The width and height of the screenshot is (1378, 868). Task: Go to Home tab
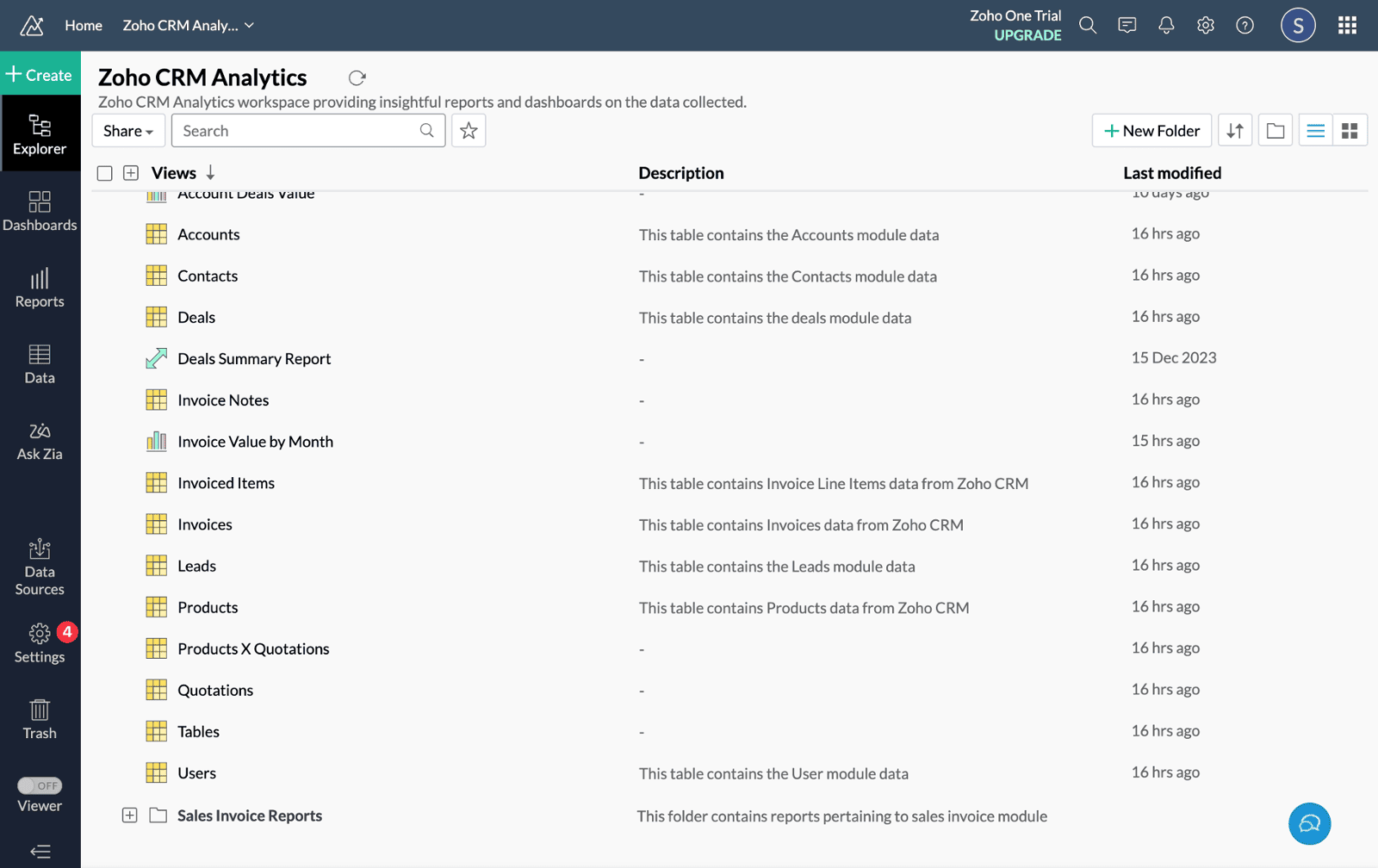[84, 25]
